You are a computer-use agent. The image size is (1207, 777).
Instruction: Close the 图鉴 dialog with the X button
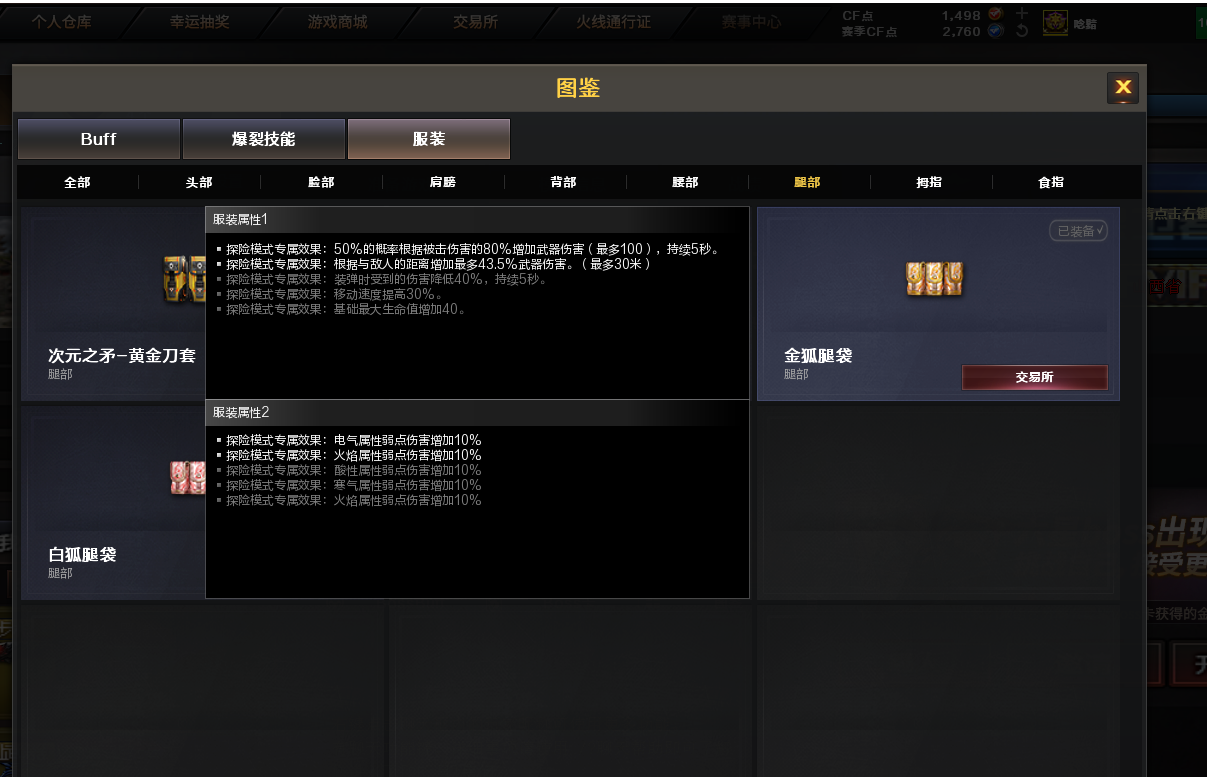pyautogui.click(x=1122, y=88)
